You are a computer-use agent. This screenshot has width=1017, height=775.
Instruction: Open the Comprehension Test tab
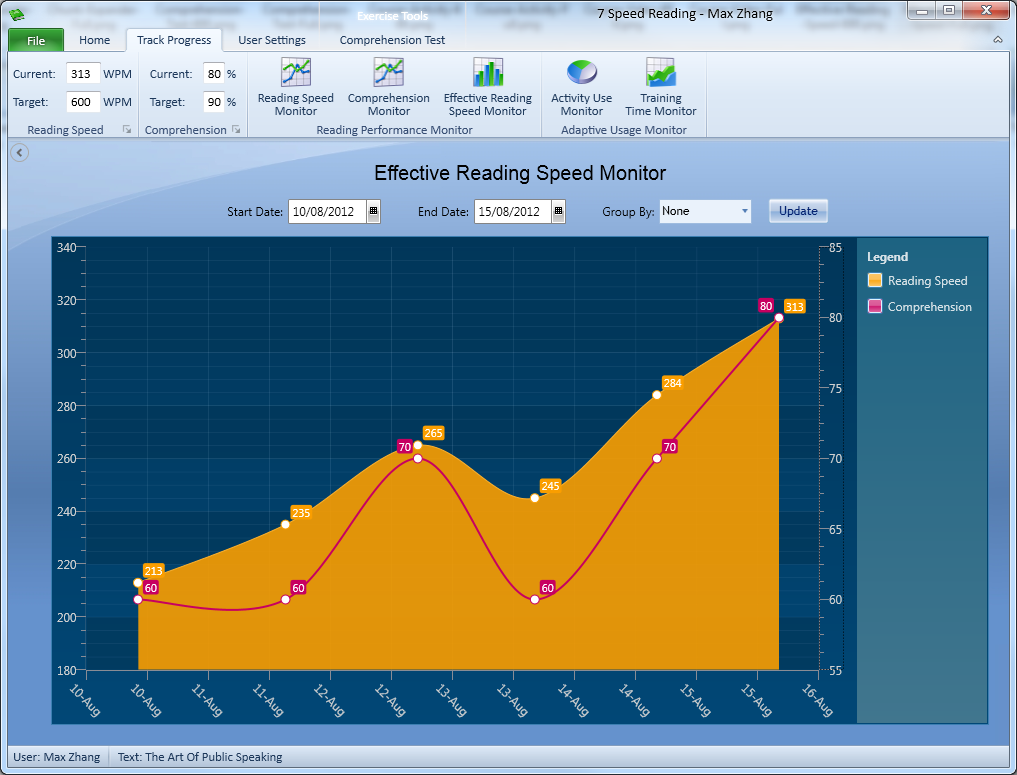pyautogui.click(x=392, y=40)
